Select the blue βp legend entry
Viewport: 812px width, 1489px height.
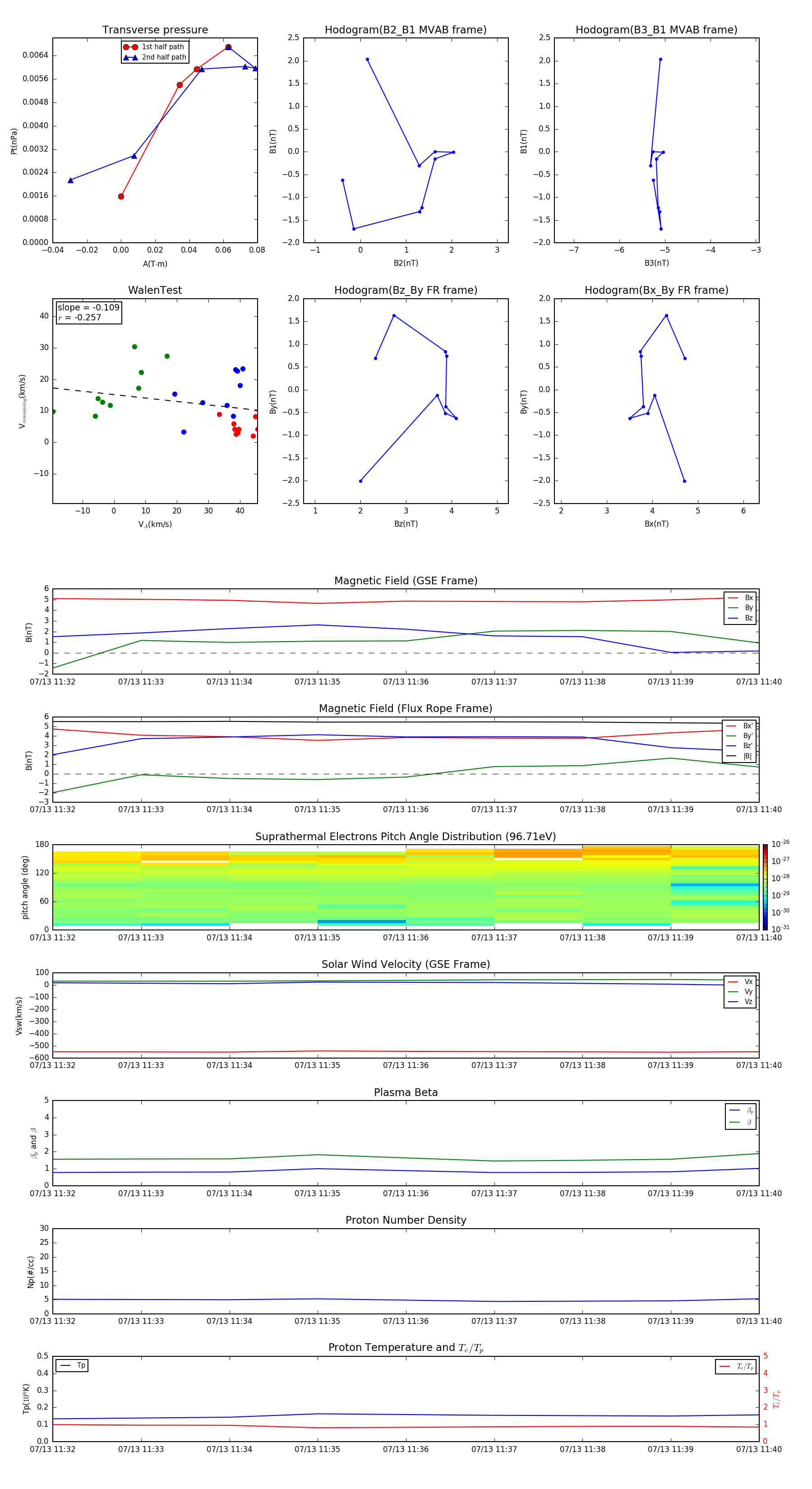pyautogui.click(x=741, y=1110)
